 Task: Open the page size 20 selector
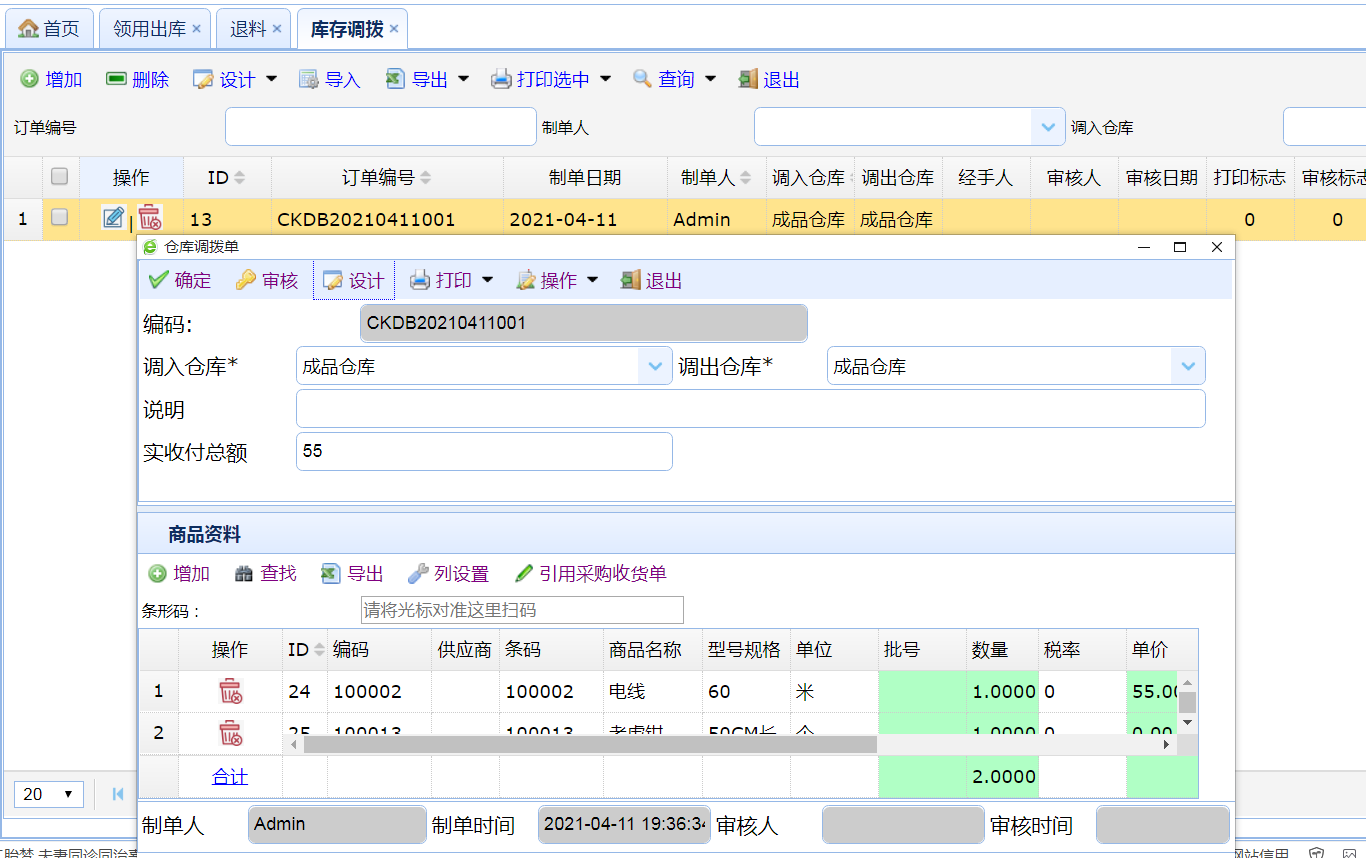pos(49,794)
